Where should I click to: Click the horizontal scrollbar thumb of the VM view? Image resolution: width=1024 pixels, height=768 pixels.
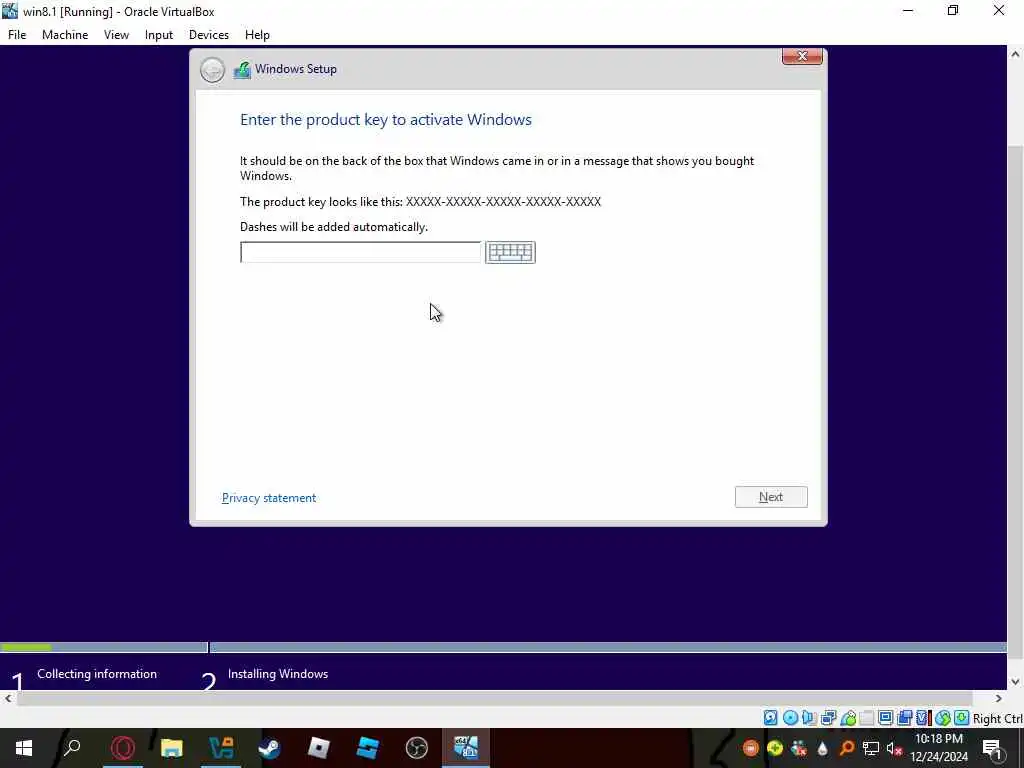coord(495,698)
